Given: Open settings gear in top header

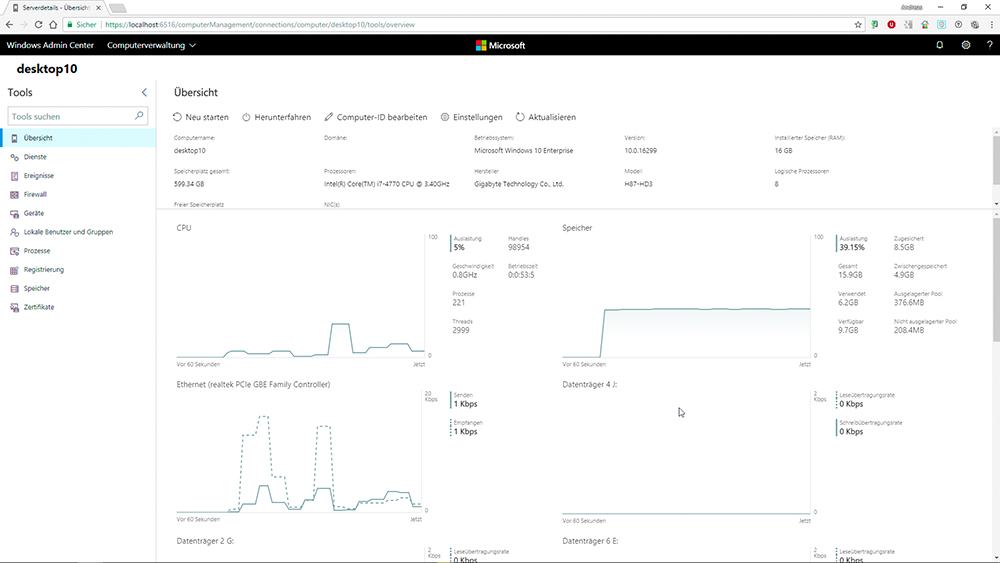Looking at the screenshot, I should [965, 45].
